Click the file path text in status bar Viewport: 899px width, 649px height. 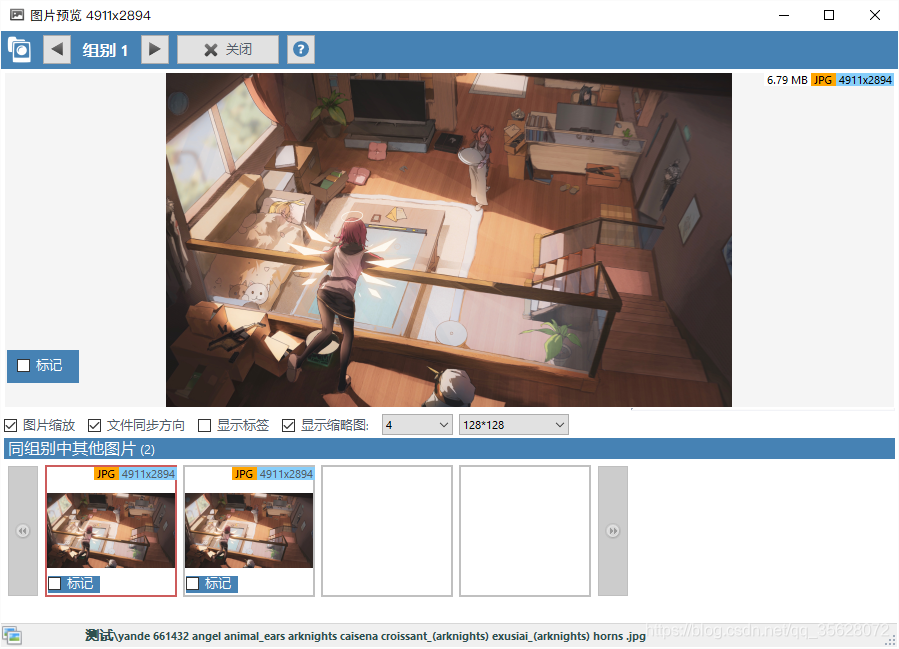pos(365,636)
